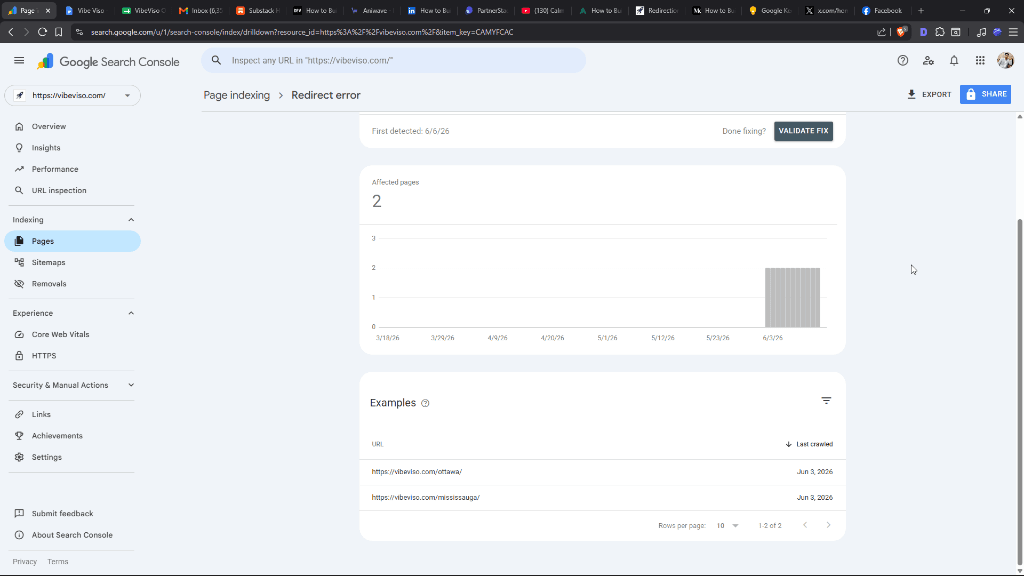Go to Insights in sidebar

72,148
